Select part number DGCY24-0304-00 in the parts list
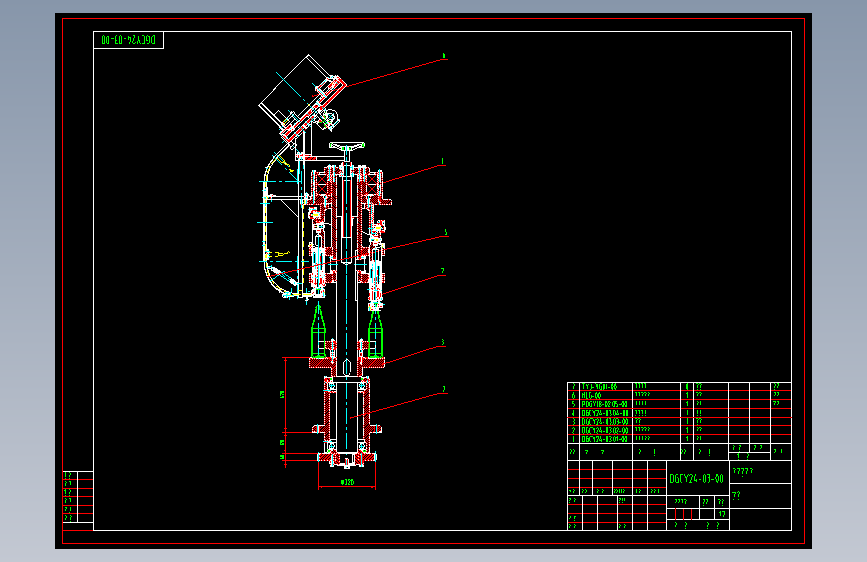This screenshot has height=562, width=867. coord(604,413)
